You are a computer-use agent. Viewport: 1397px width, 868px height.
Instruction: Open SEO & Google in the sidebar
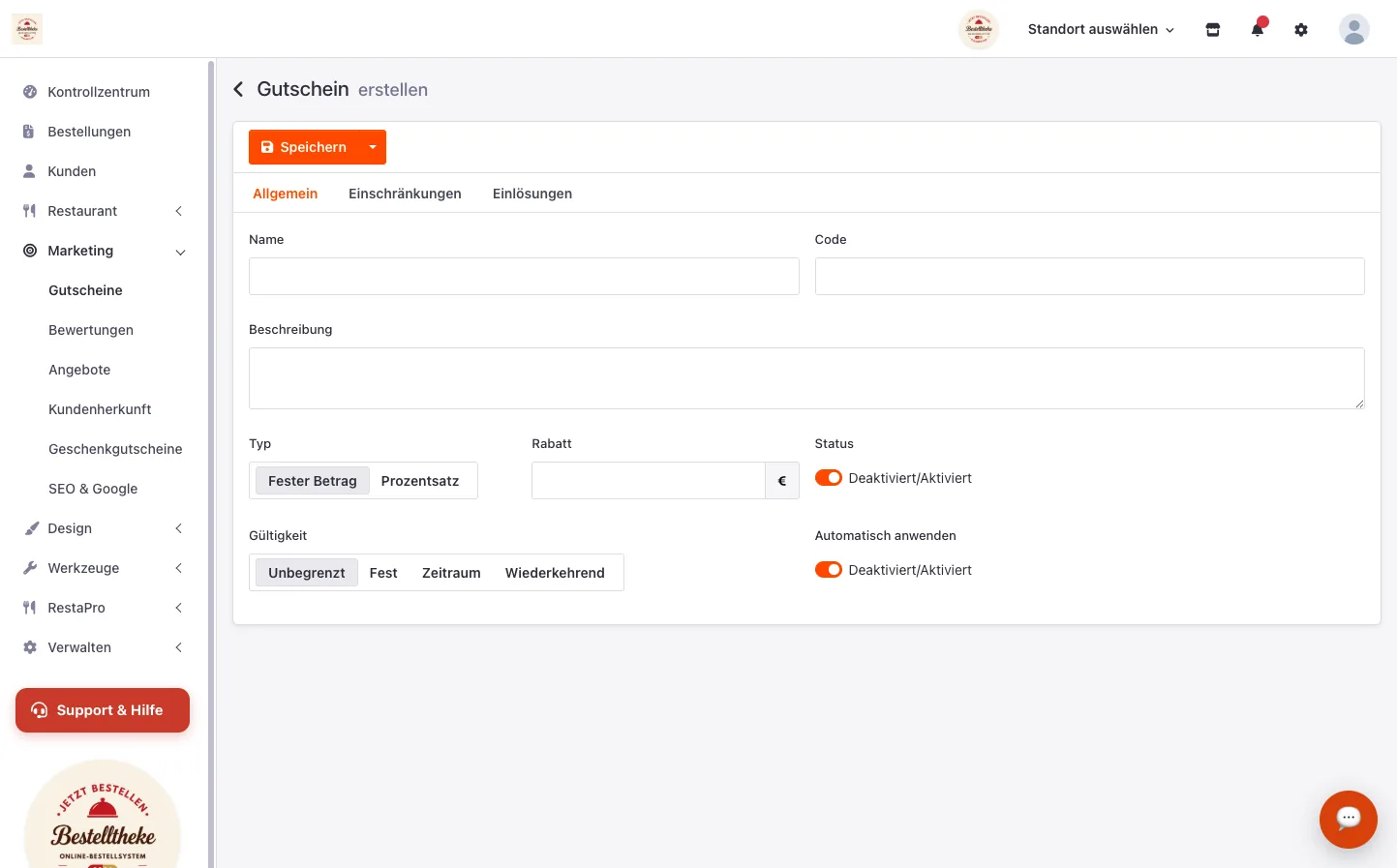93,489
